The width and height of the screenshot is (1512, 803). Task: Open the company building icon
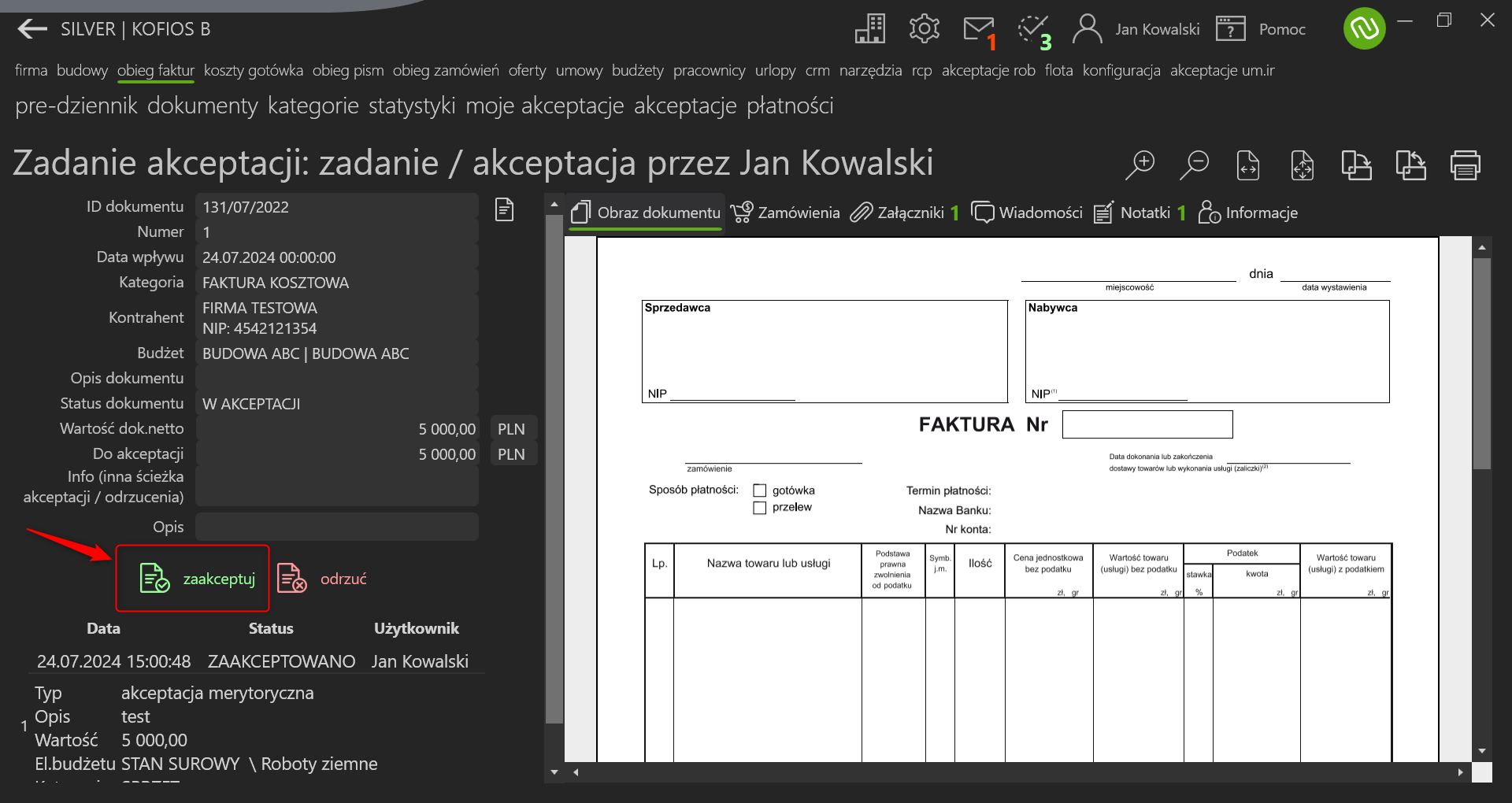tap(870, 29)
